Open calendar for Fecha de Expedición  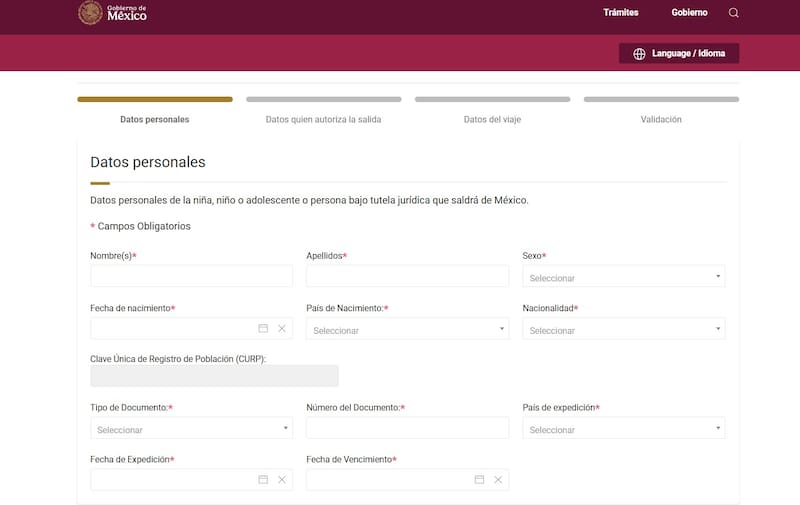[263, 479]
